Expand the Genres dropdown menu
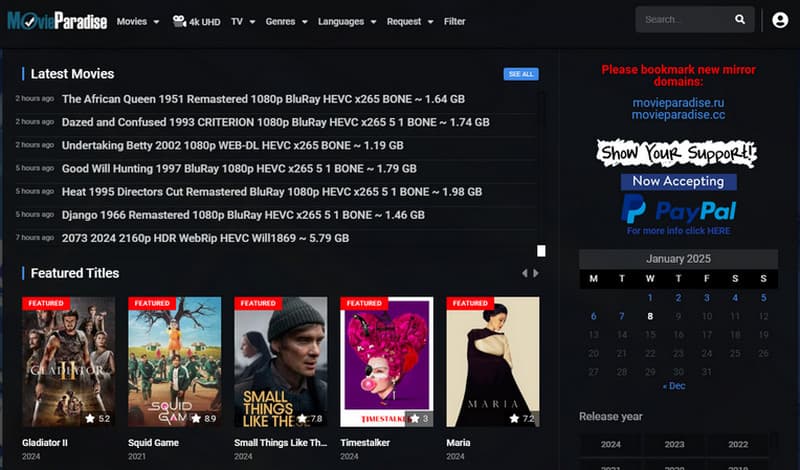Viewport: 800px width, 470px height. point(286,21)
